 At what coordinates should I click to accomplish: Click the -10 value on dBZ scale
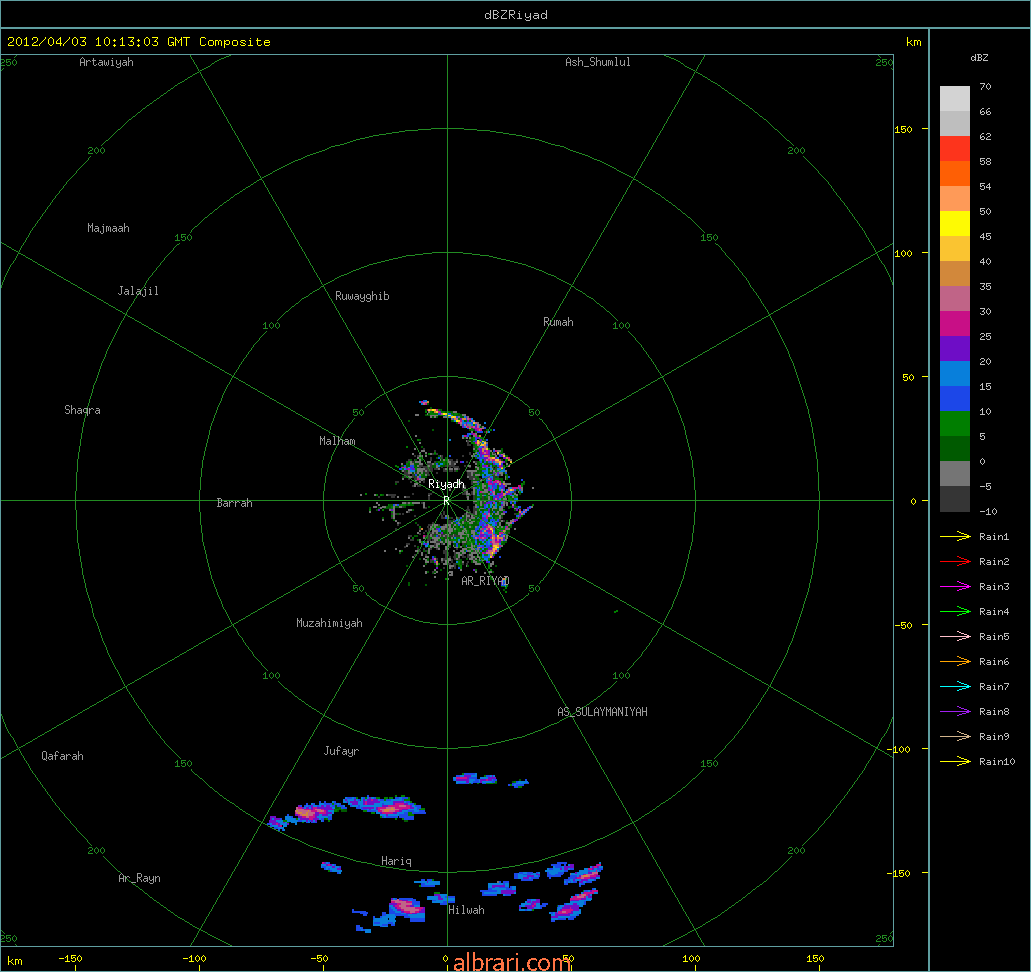point(988,511)
